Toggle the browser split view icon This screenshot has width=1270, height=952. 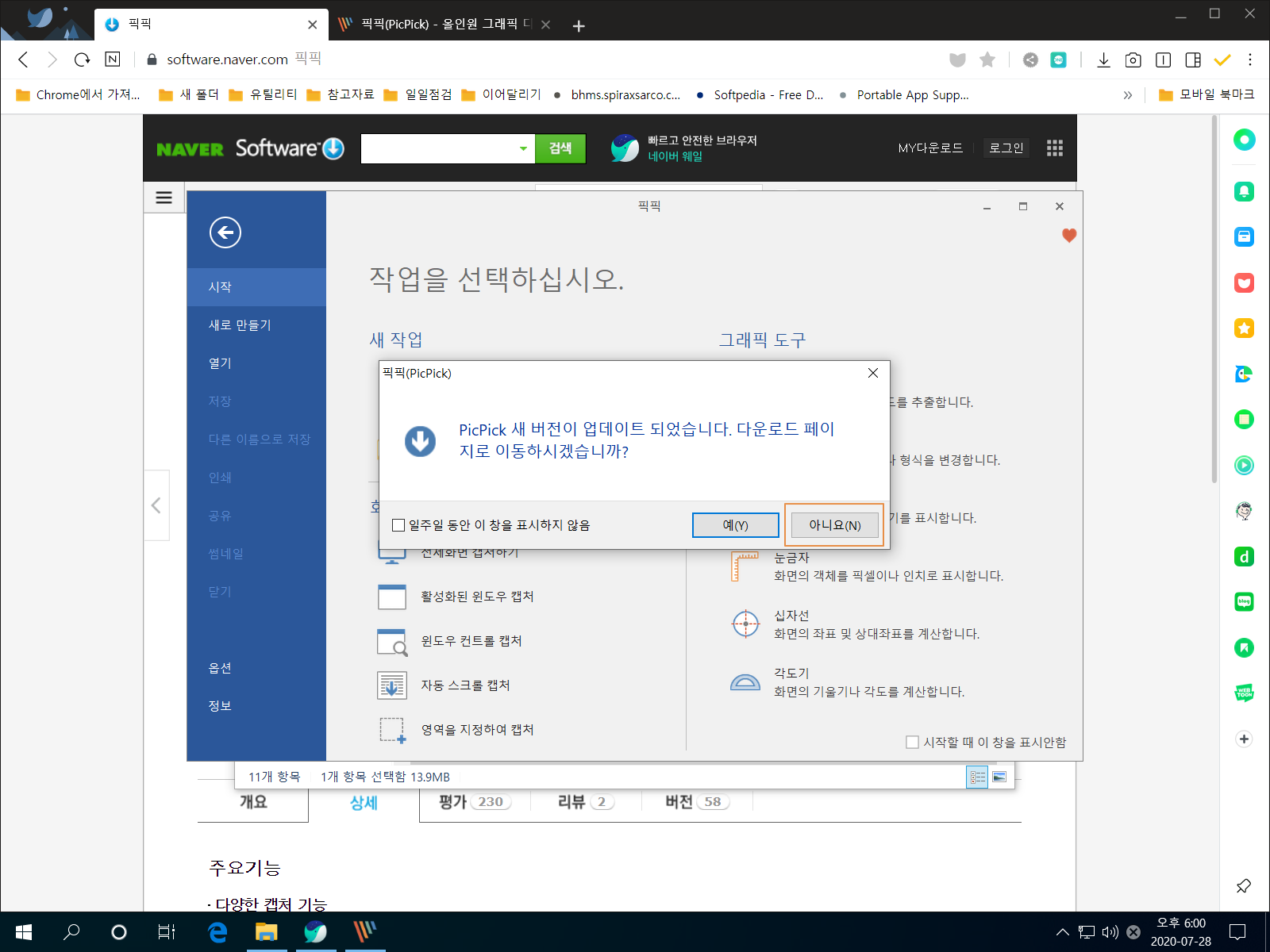pos(1193,59)
